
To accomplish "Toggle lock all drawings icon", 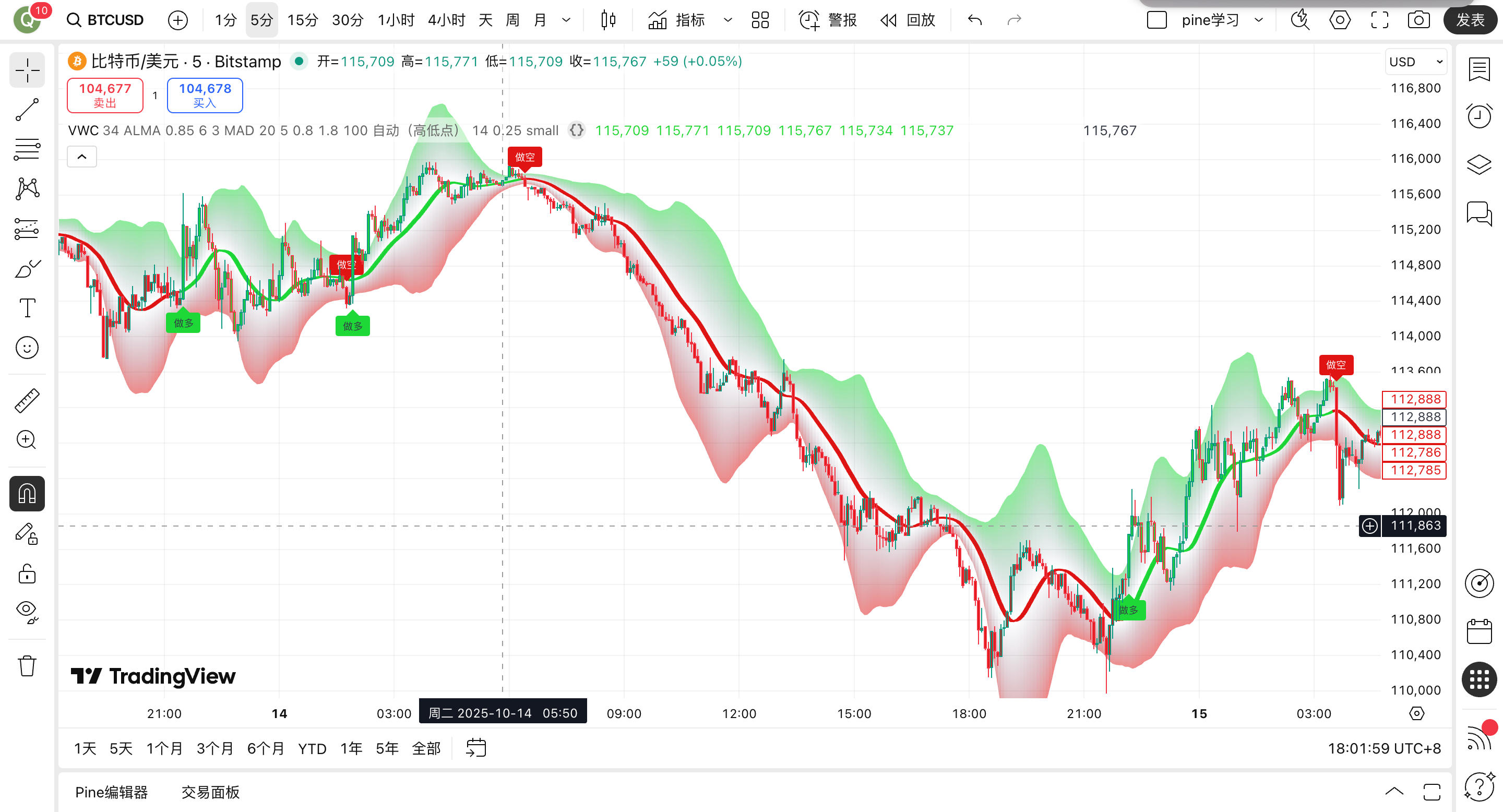I will click(x=27, y=574).
